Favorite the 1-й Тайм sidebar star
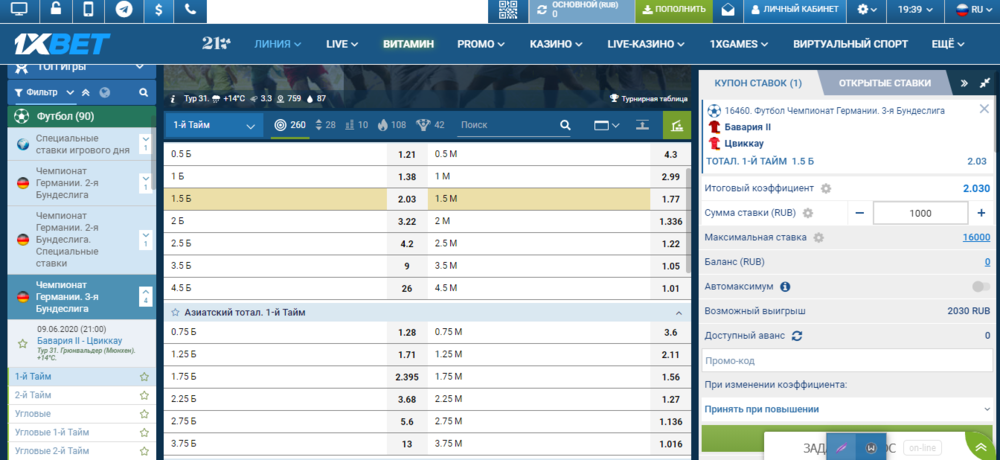Viewport: 1000px width, 460px height. (144, 376)
